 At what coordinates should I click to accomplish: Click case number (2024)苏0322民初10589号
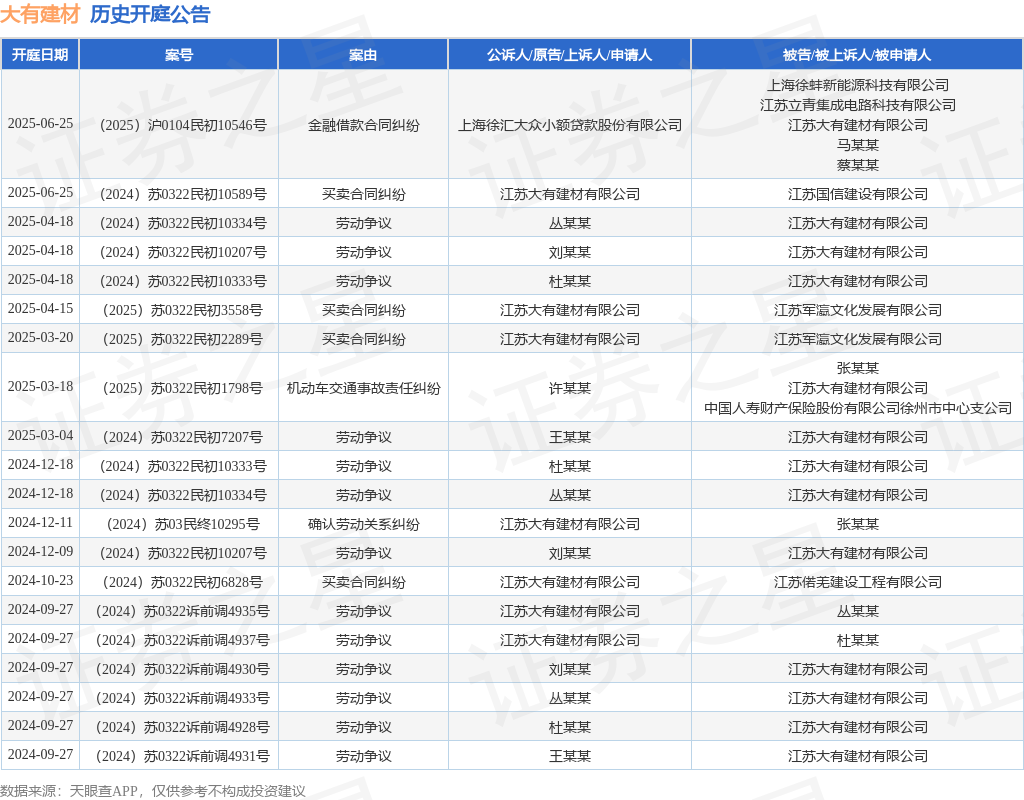point(182,194)
